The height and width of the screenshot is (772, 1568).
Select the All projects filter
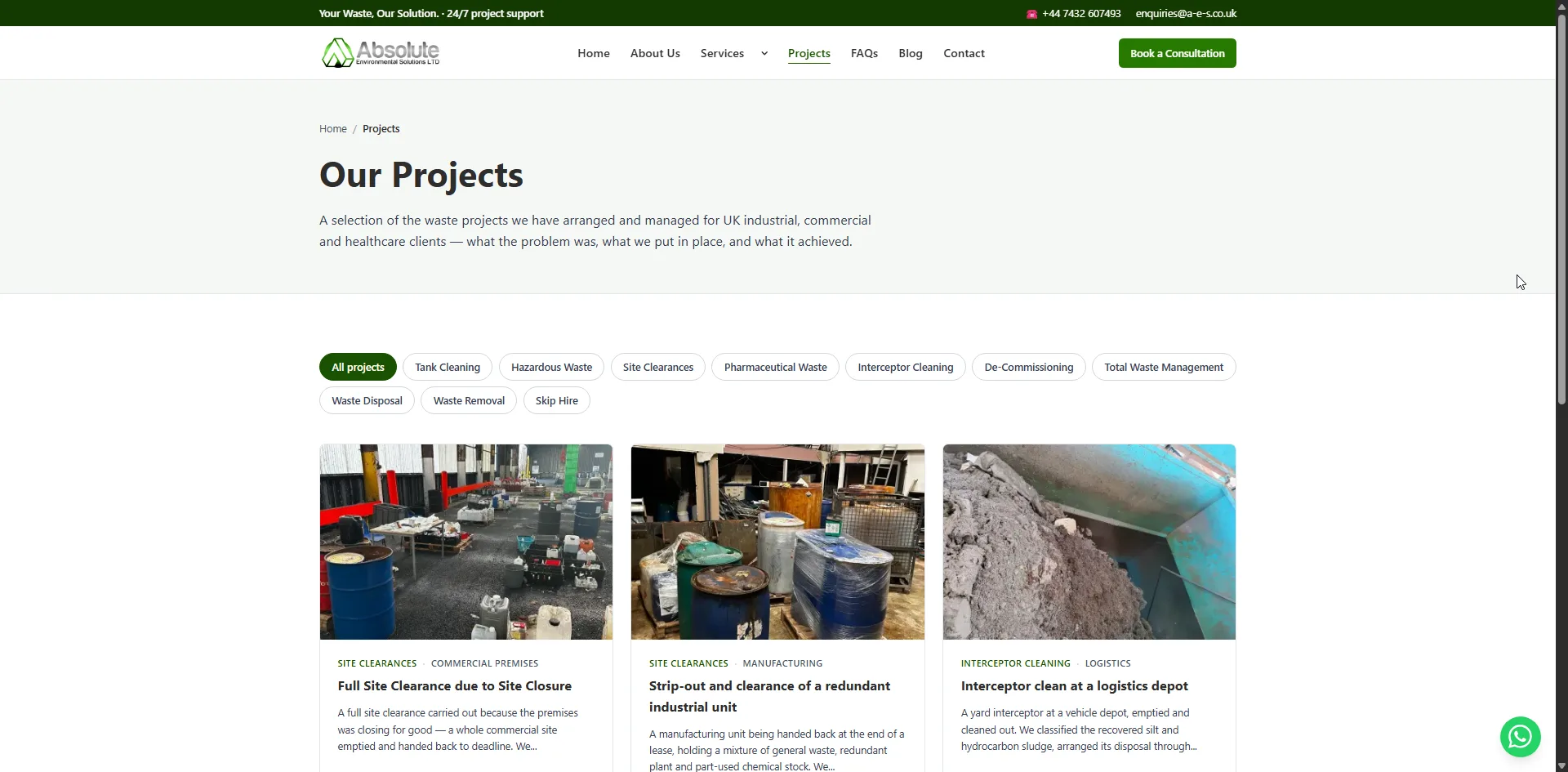[358, 368]
